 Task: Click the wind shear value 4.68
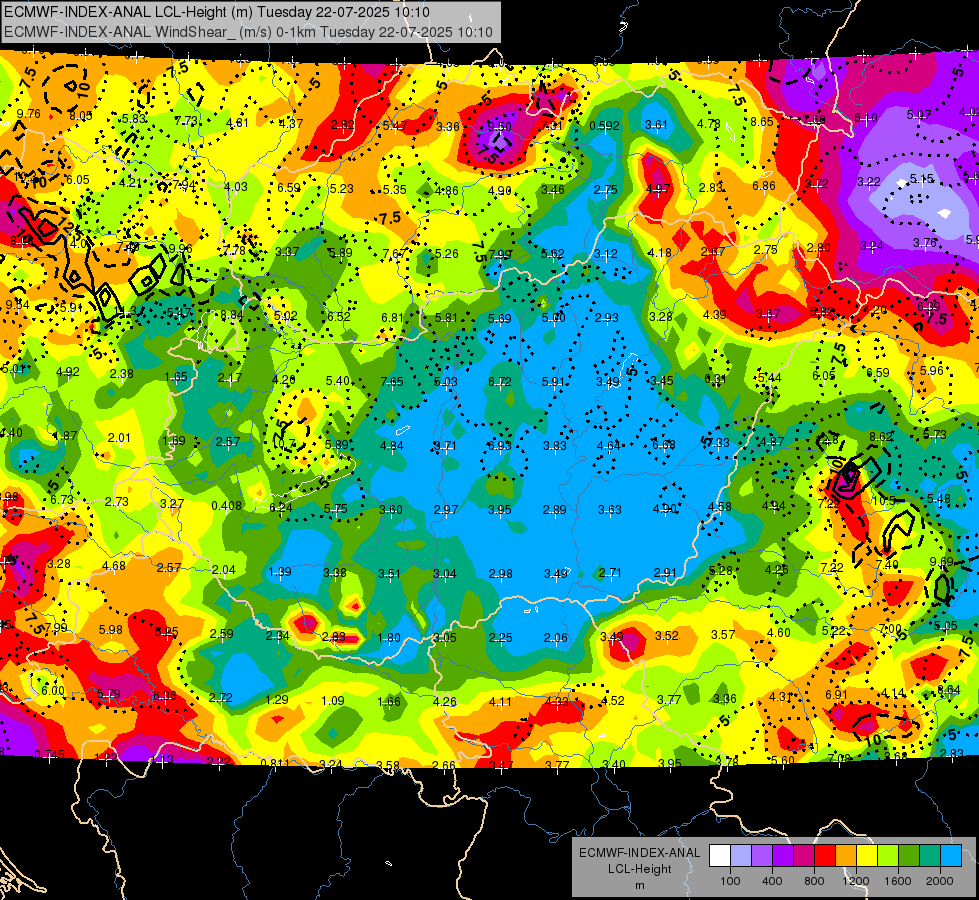114,566
